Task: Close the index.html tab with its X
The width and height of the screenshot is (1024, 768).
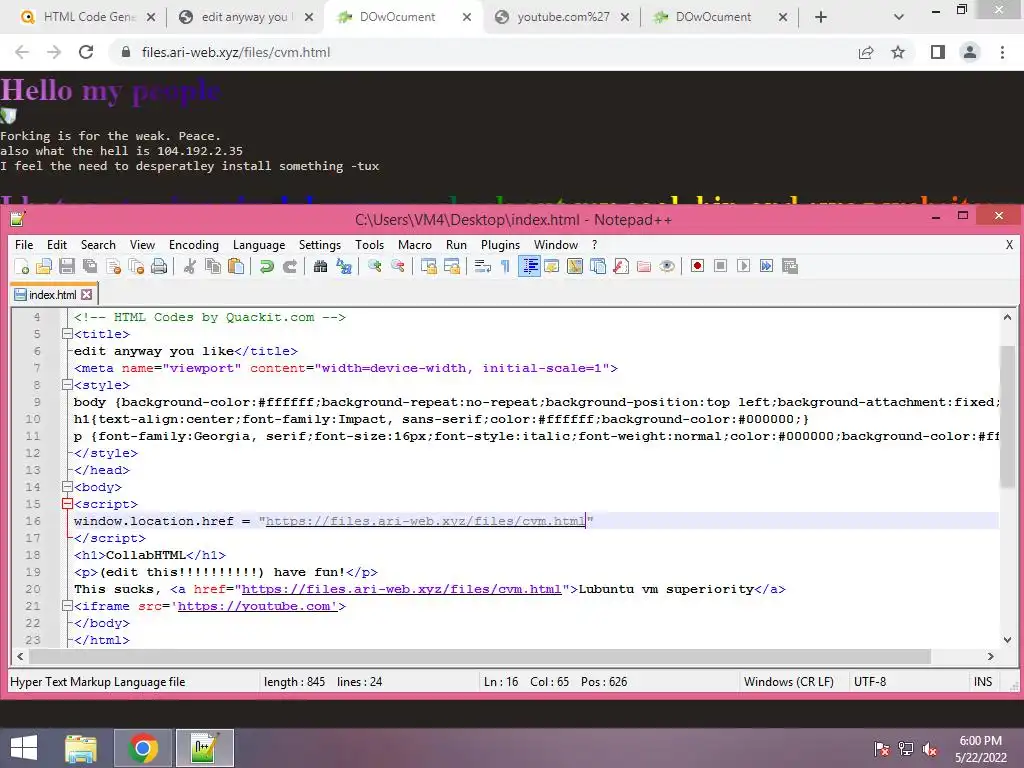Action: [86, 295]
